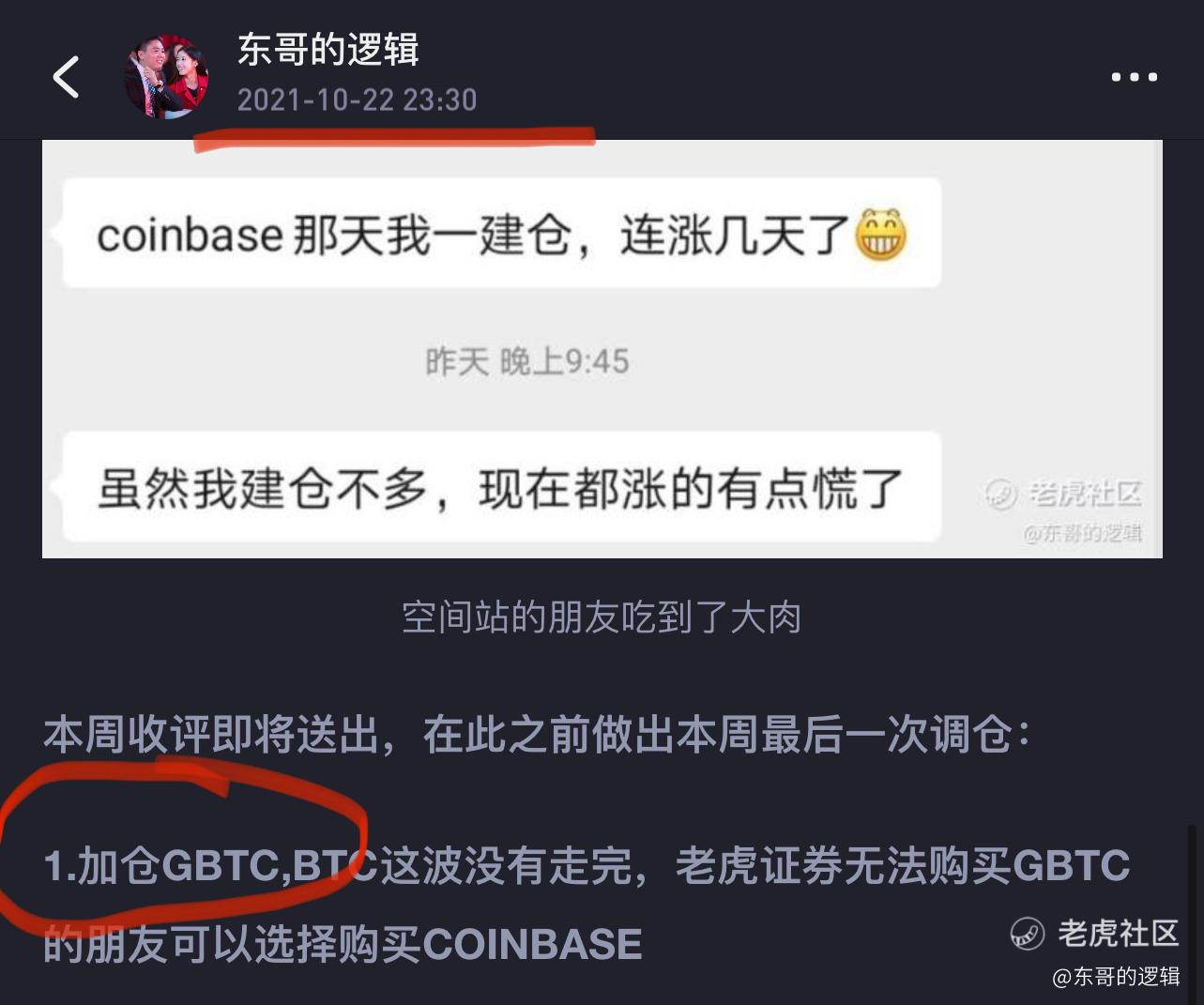1204x1005 pixels.
Task: Tap the GBTC ticker in 加仓GBTC
Action: pyautogui.click(x=221, y=866)
